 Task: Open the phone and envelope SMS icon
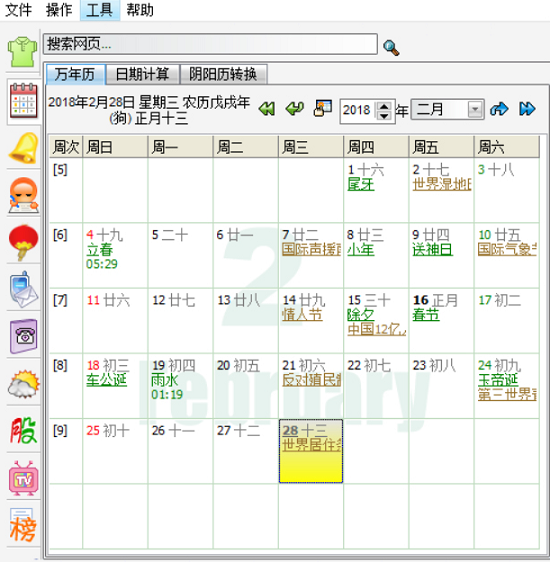pyautogui.click(x=24, y=289)
